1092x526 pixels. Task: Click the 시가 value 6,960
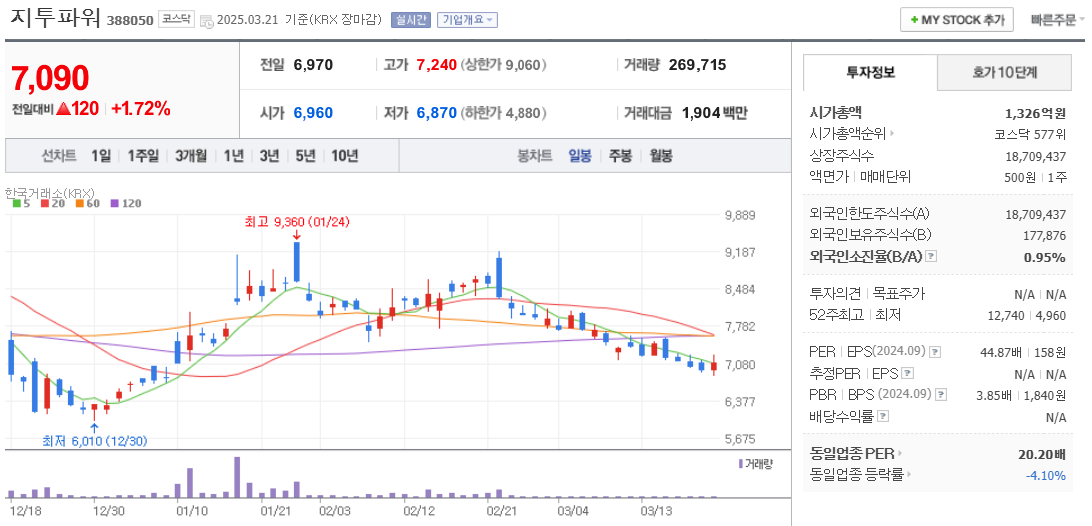[x=313, y=113]
